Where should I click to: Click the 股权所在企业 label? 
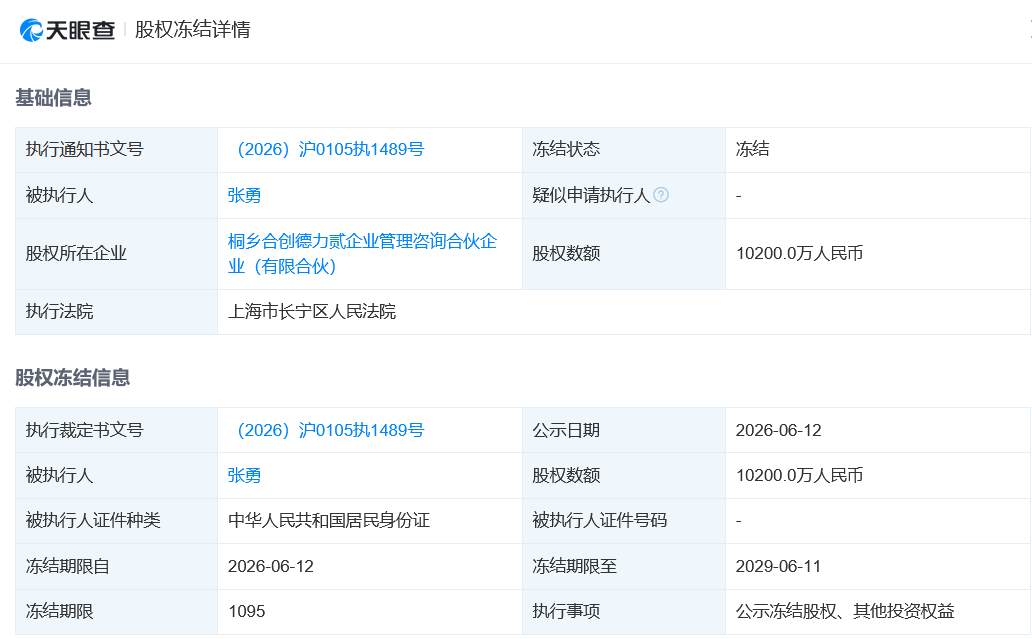pyautogui.click(x=76, y=253)
